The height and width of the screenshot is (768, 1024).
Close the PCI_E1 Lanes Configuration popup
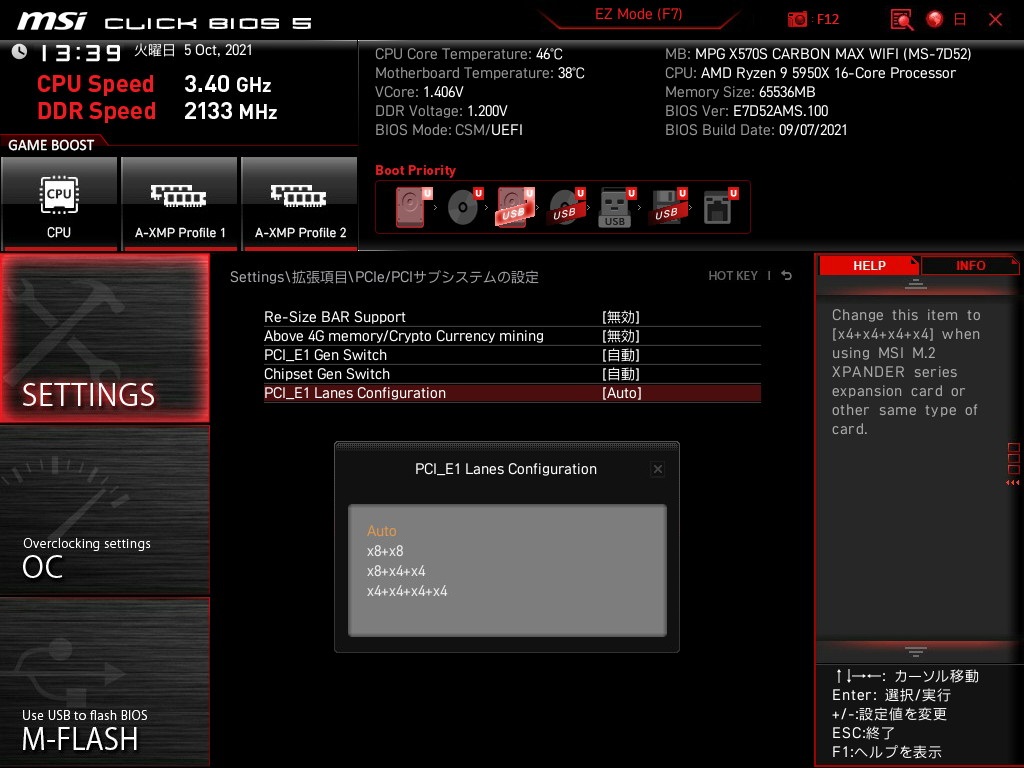[x=658, y=469]
